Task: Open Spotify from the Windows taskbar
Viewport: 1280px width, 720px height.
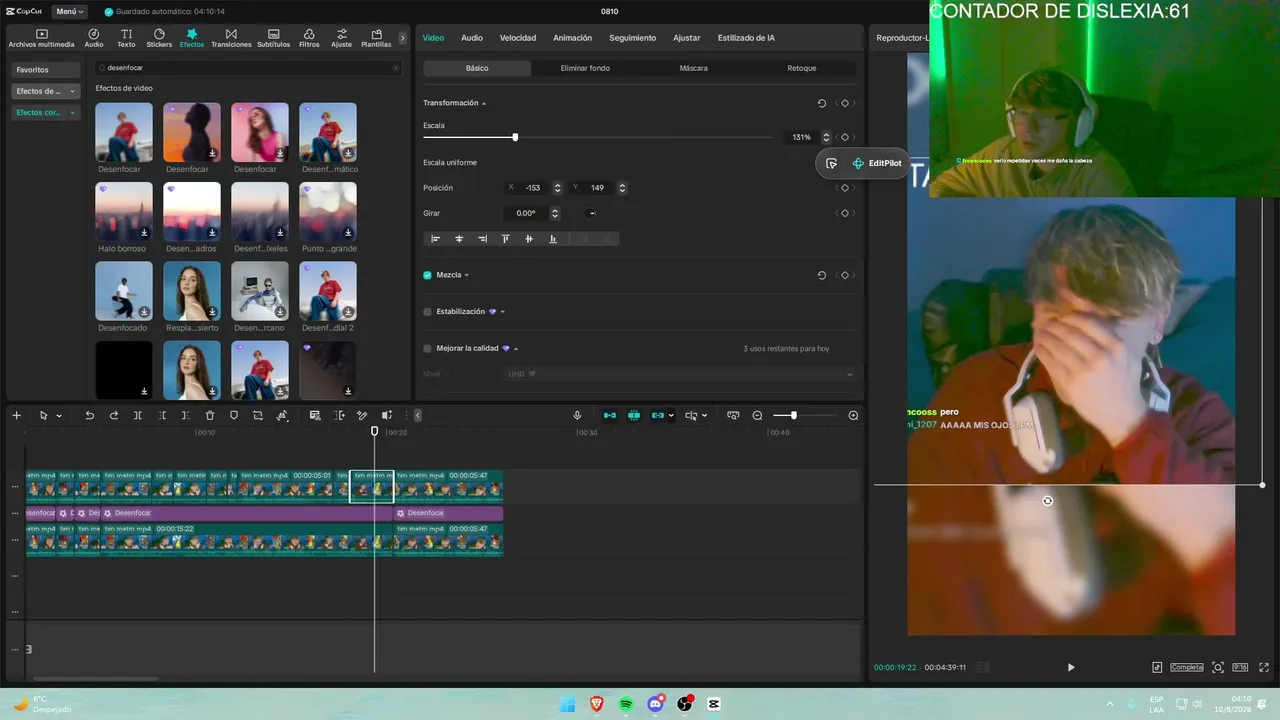Action: click(x=626, y=704)
